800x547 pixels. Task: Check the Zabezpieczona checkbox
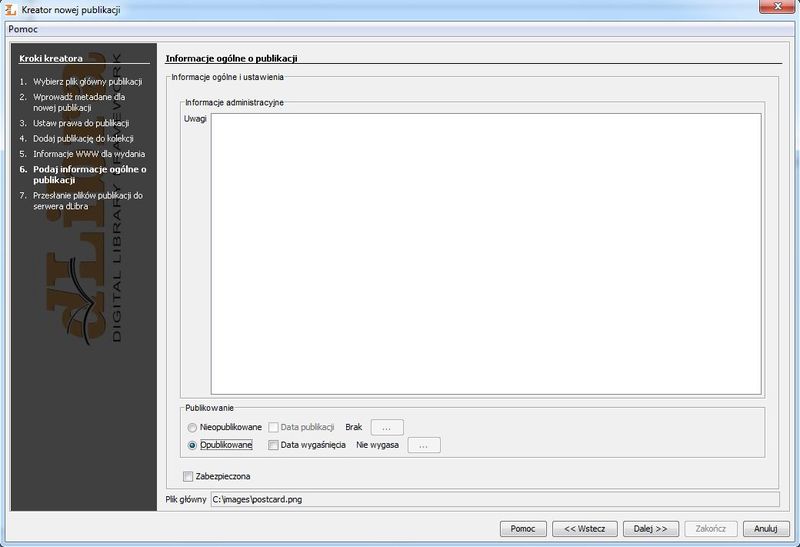coord(188,476)
